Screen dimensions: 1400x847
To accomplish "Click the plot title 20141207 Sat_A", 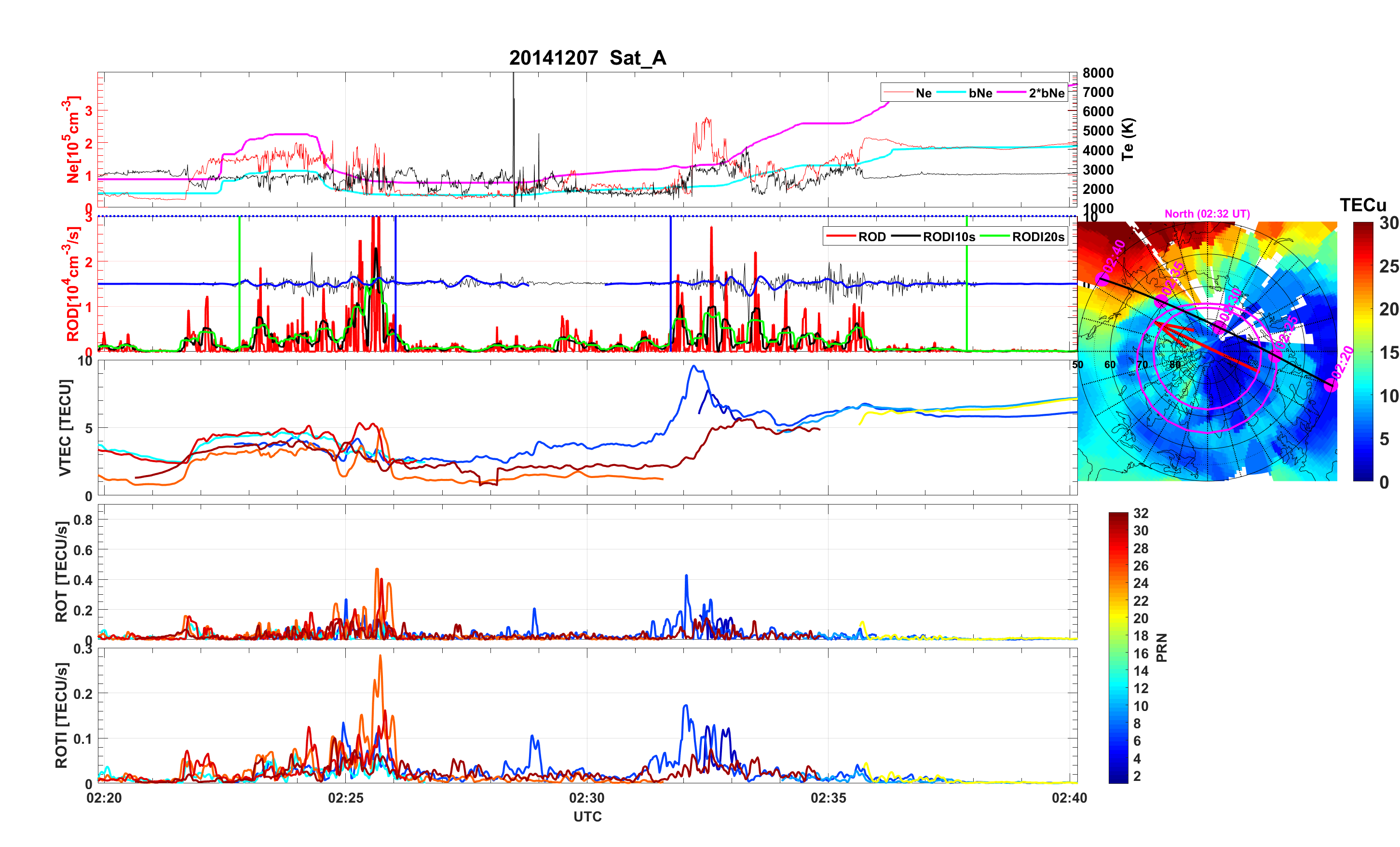I will (x=587, y=58).
